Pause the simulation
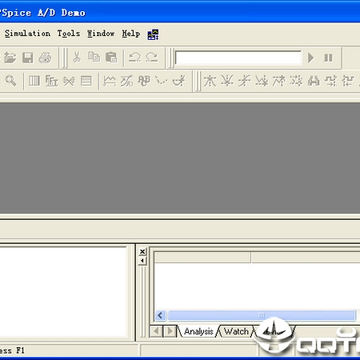 click(x=328, y=58)
